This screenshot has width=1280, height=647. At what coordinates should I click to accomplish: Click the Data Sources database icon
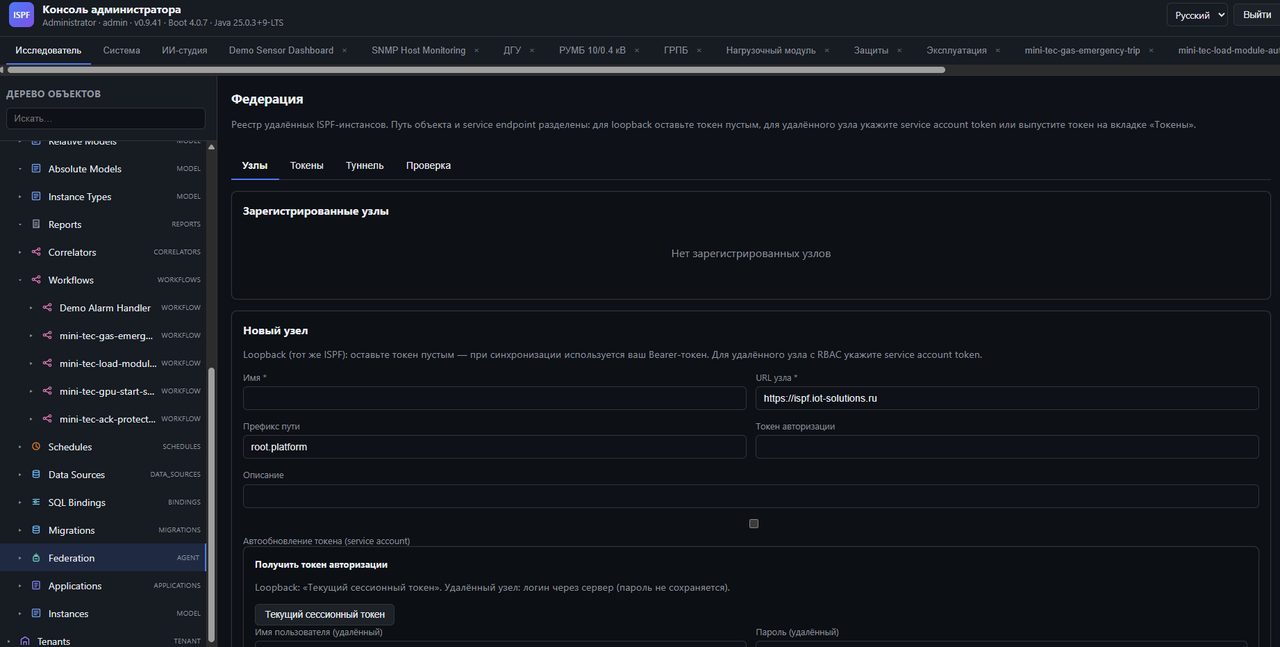(37, 475)
